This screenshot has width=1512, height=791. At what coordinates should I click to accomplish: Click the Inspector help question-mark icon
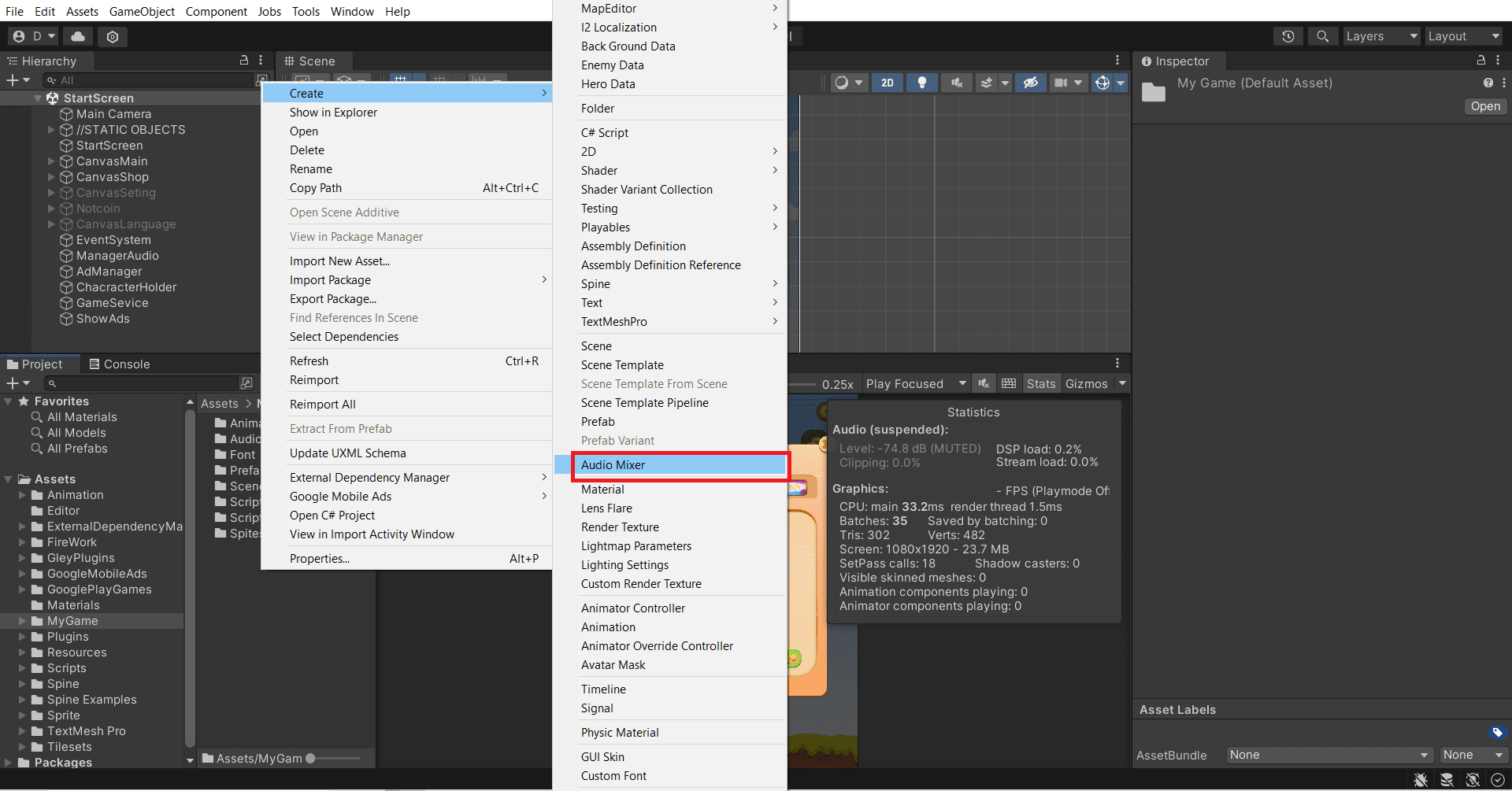coord(1488,83)
